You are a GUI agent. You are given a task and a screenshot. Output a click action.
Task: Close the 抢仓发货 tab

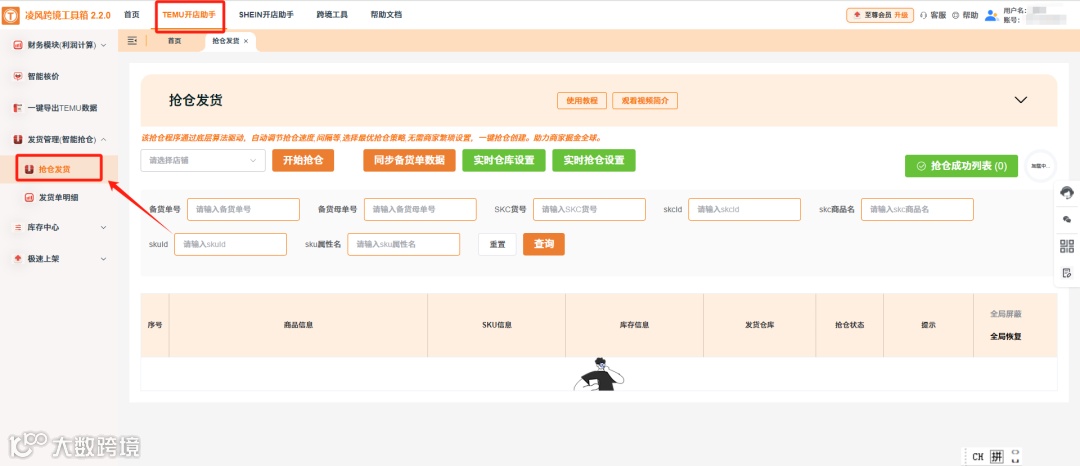(246, 41)
